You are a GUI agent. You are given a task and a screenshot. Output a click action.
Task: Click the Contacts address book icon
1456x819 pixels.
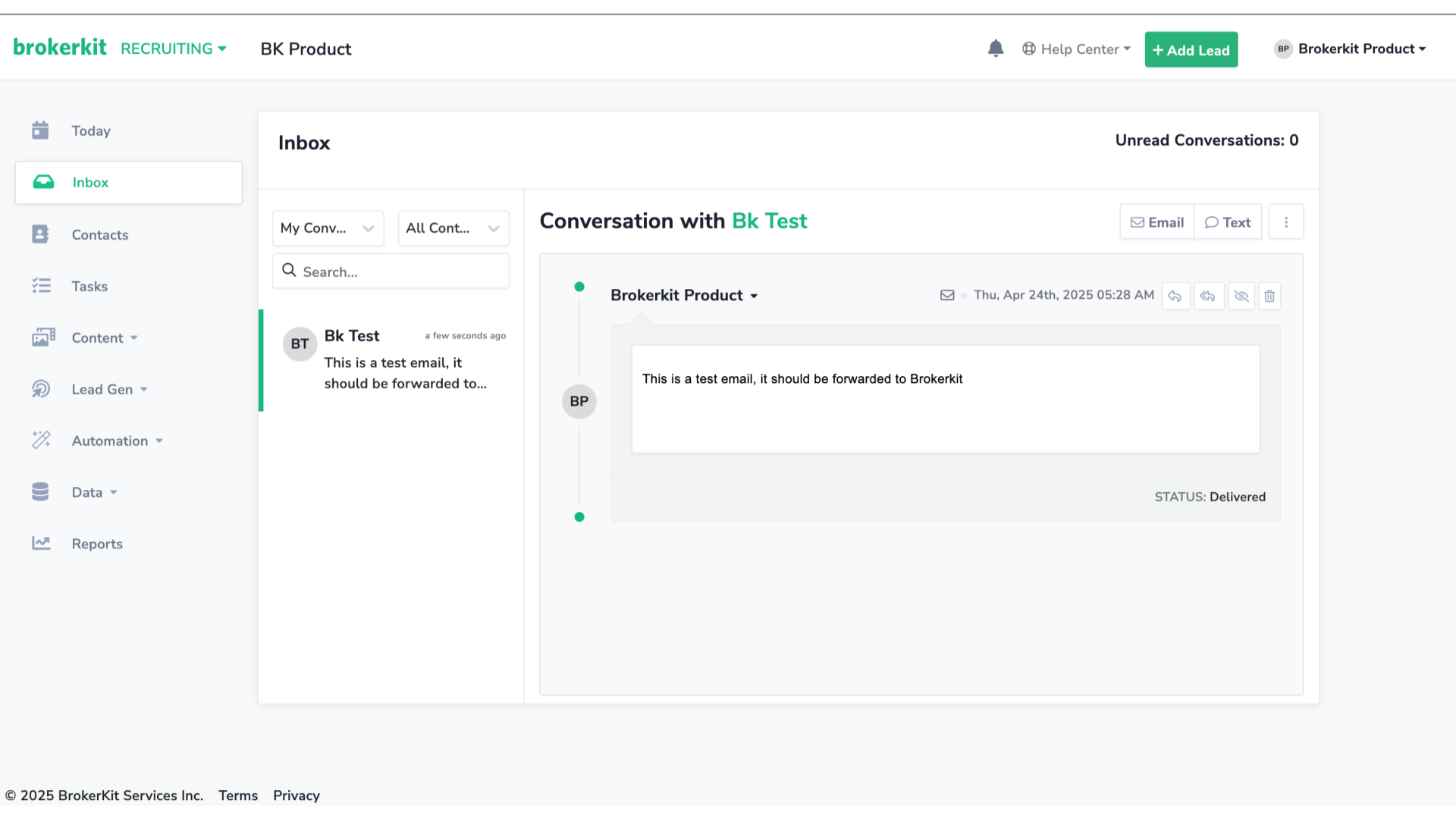pyautogui.click(x=40, y=234)
